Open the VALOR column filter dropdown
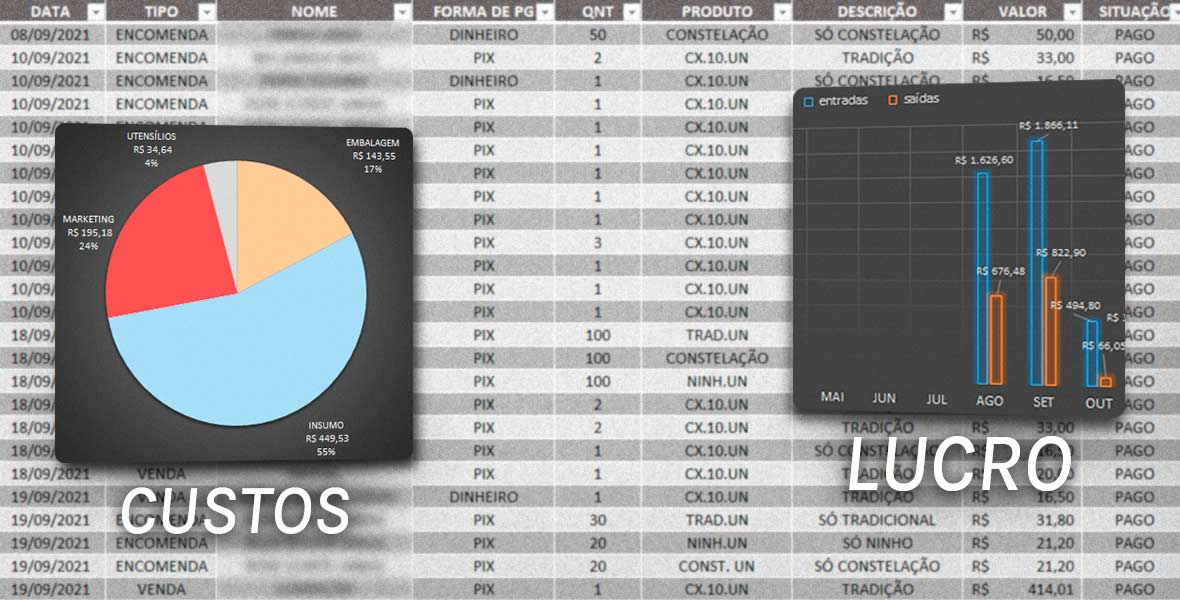The height and width of the screenshot is (600, 1180). (x=1072, y=12)
